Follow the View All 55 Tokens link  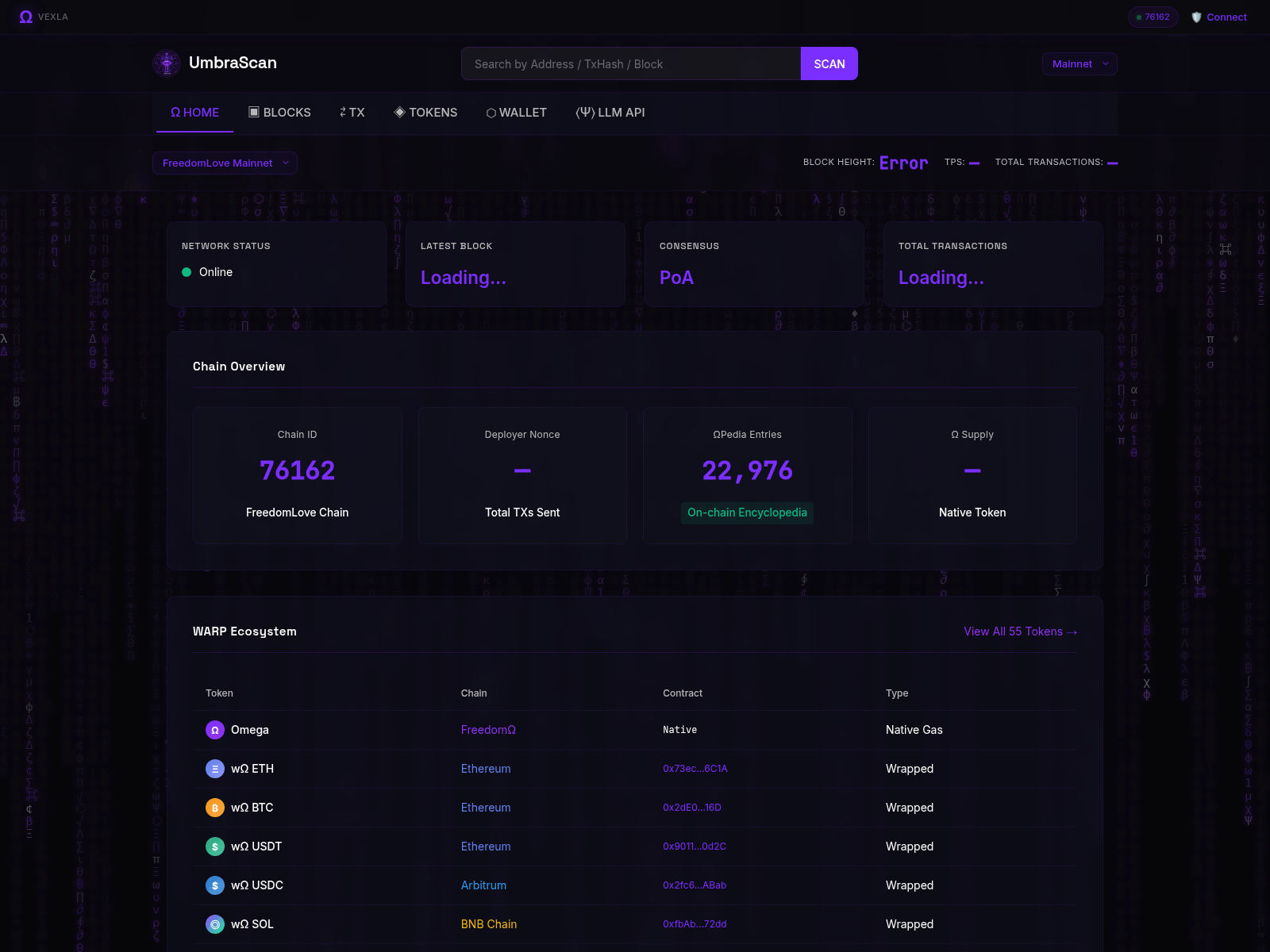(x=1020, y=631)
